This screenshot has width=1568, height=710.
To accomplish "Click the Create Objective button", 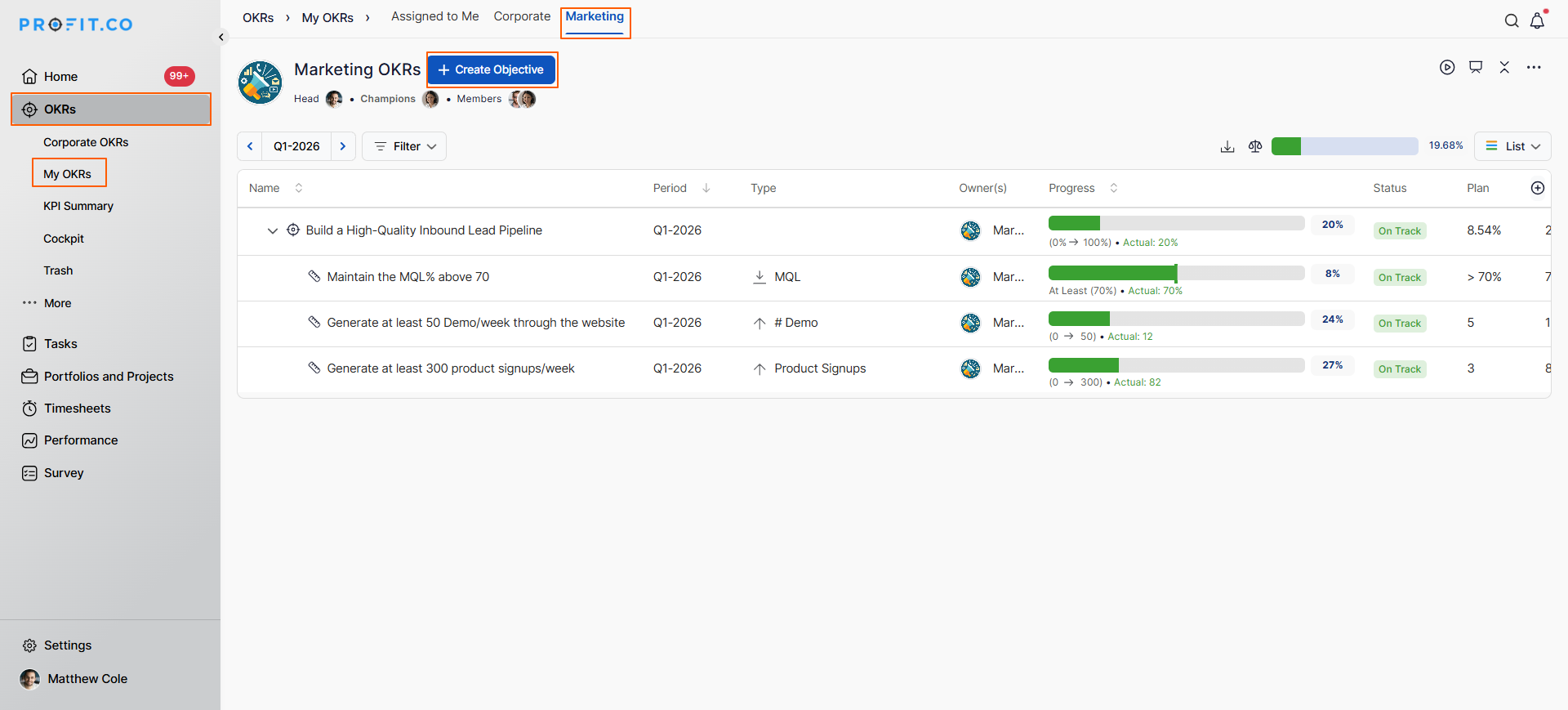I will pyautogui.click(x=492, y=70).
